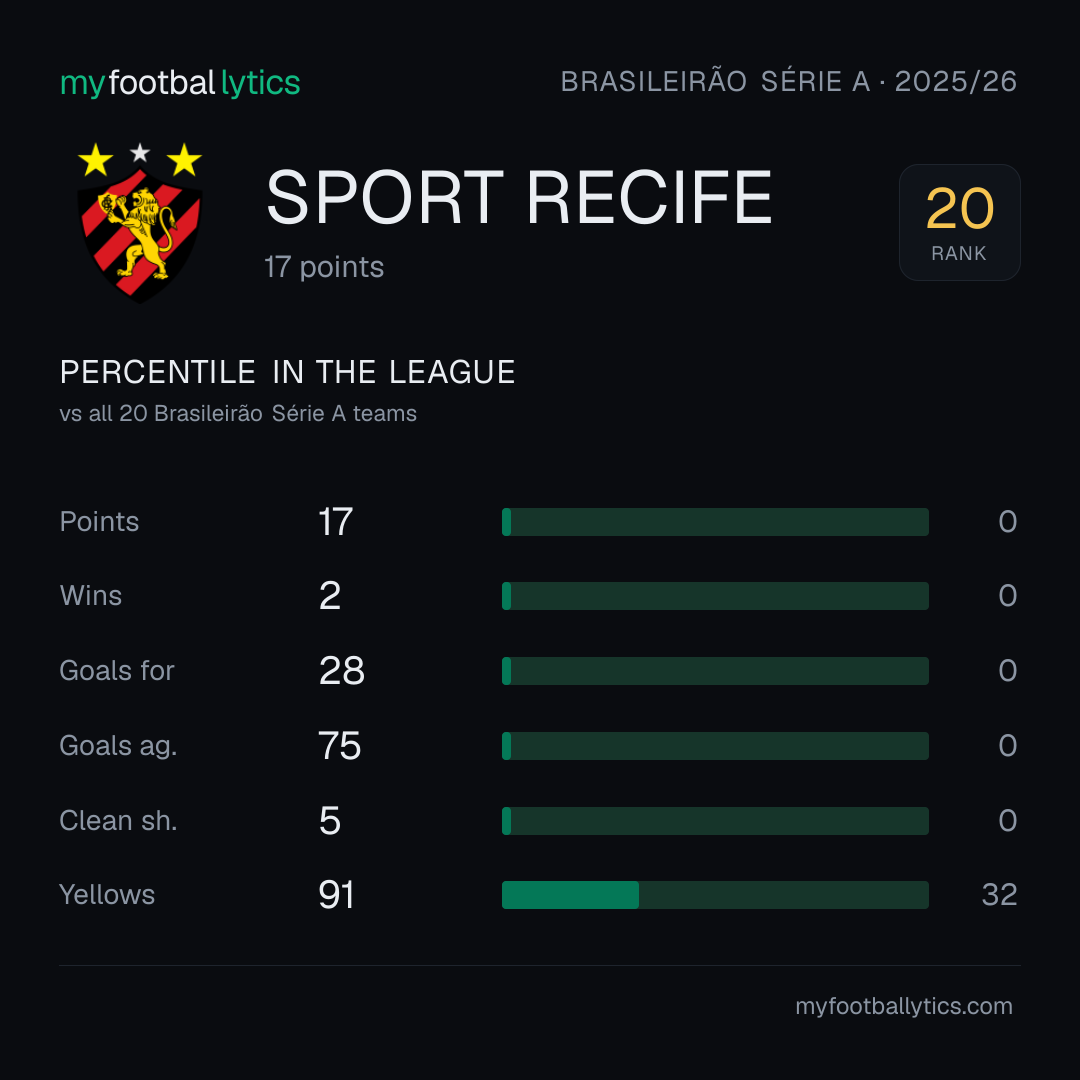This screenshot has height=1080, width=1080.
Task: Click the small silver star above crest
Action: (140, 152)
